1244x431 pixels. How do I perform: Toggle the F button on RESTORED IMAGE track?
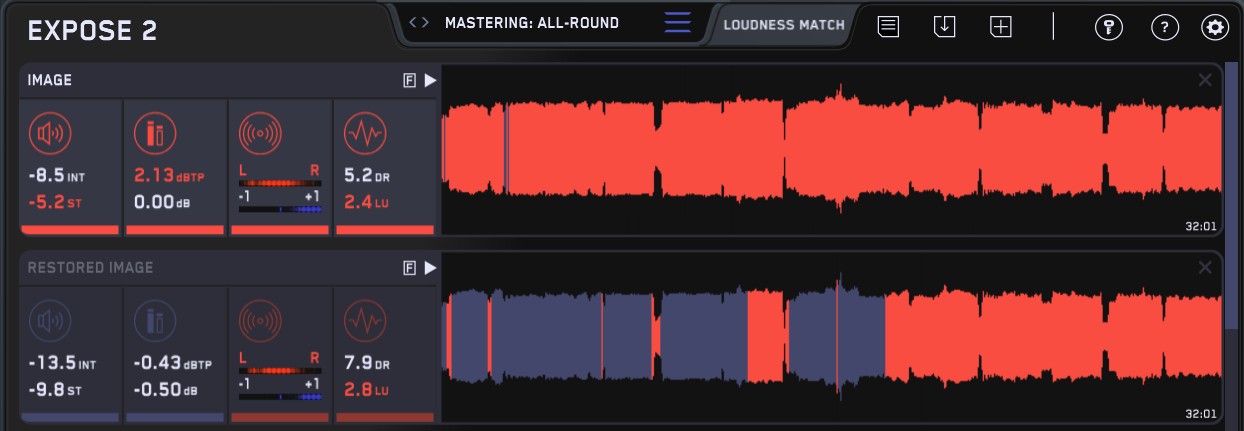tap(409, 268)
